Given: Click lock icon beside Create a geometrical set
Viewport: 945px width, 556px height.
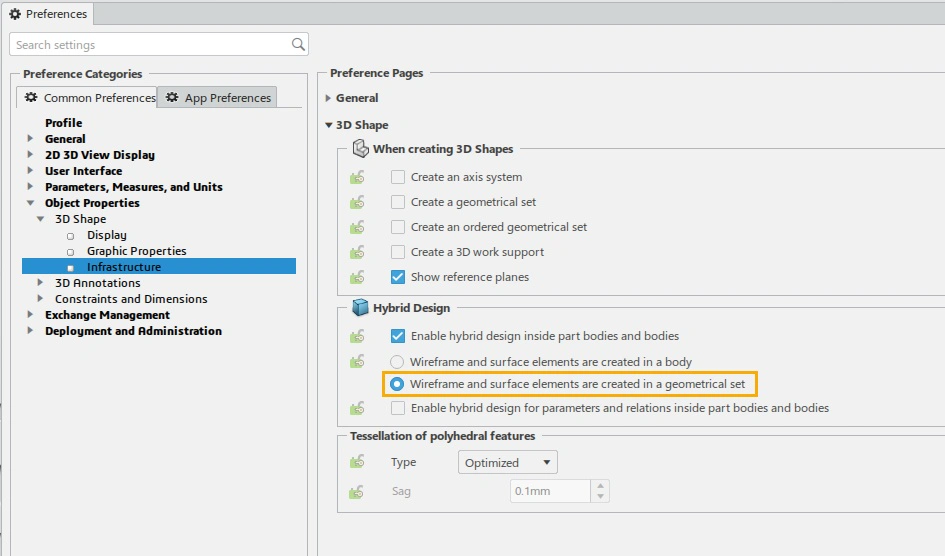Looking at the screenshot, I should (357, 202).
